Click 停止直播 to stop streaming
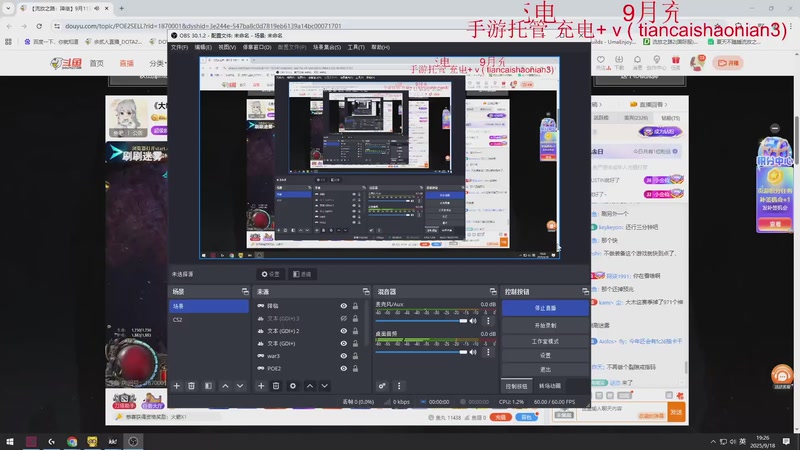This screenshot has height=450, width=800. 545,308
